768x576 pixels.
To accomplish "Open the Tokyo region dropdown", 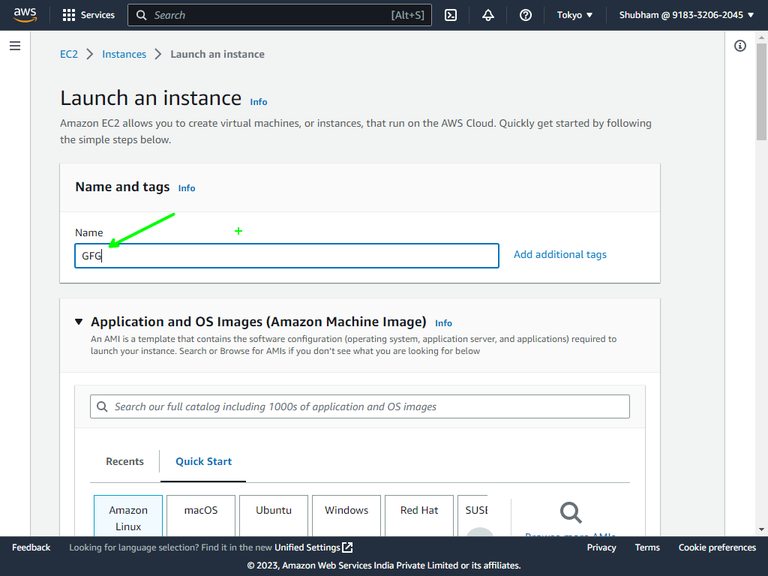I will 575,15.
